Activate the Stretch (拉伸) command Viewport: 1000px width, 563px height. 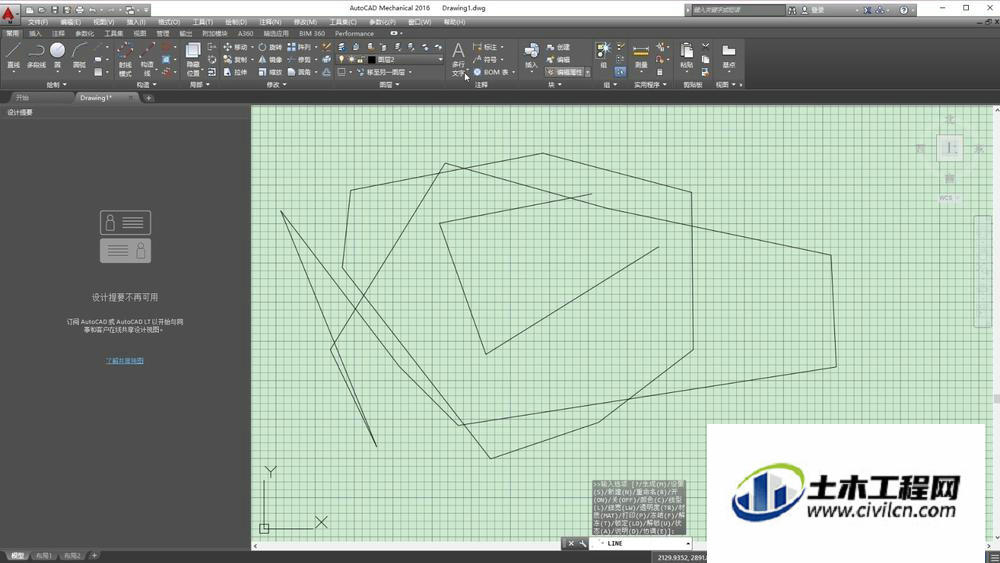[x=235, y=72]
